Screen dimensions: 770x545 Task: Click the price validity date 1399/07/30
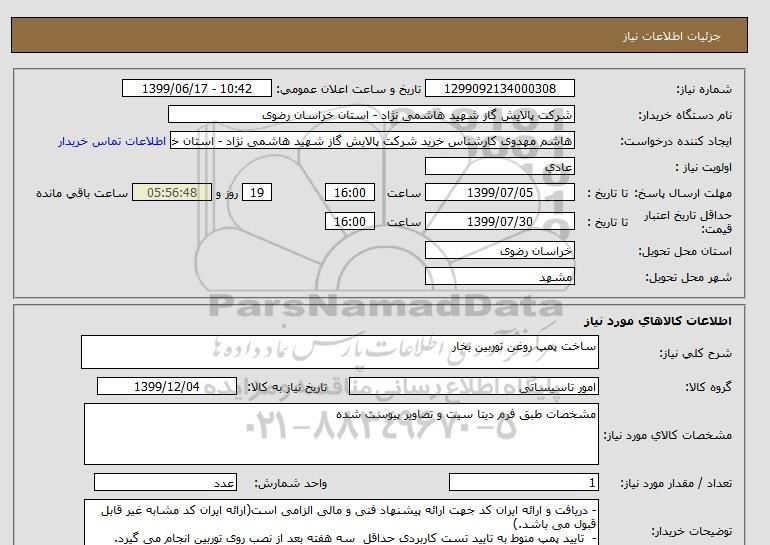tap(500, 221)
